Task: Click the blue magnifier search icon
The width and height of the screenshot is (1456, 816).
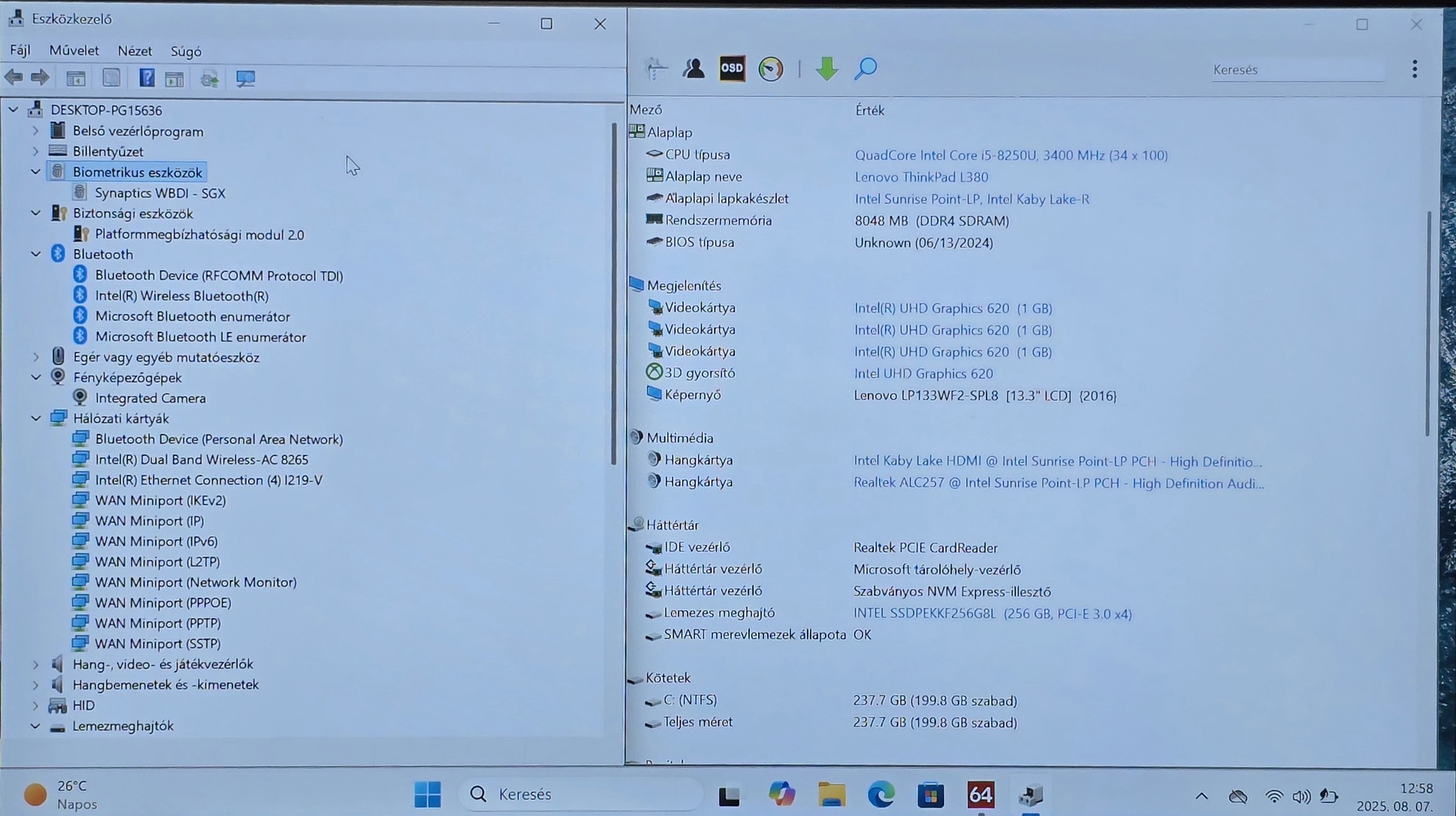Action: [x=866, y=69]
